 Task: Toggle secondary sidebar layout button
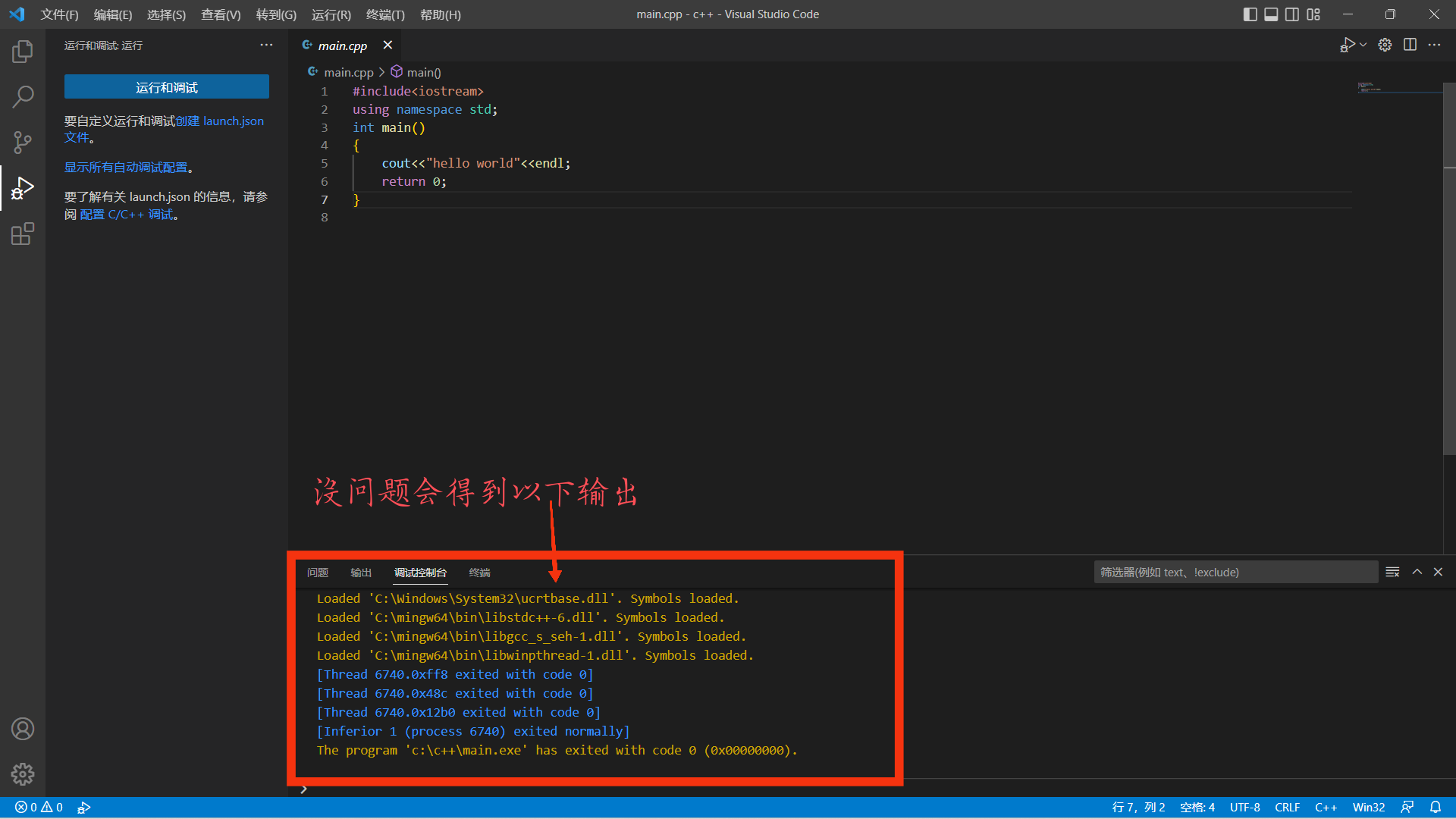[1292, 14]
